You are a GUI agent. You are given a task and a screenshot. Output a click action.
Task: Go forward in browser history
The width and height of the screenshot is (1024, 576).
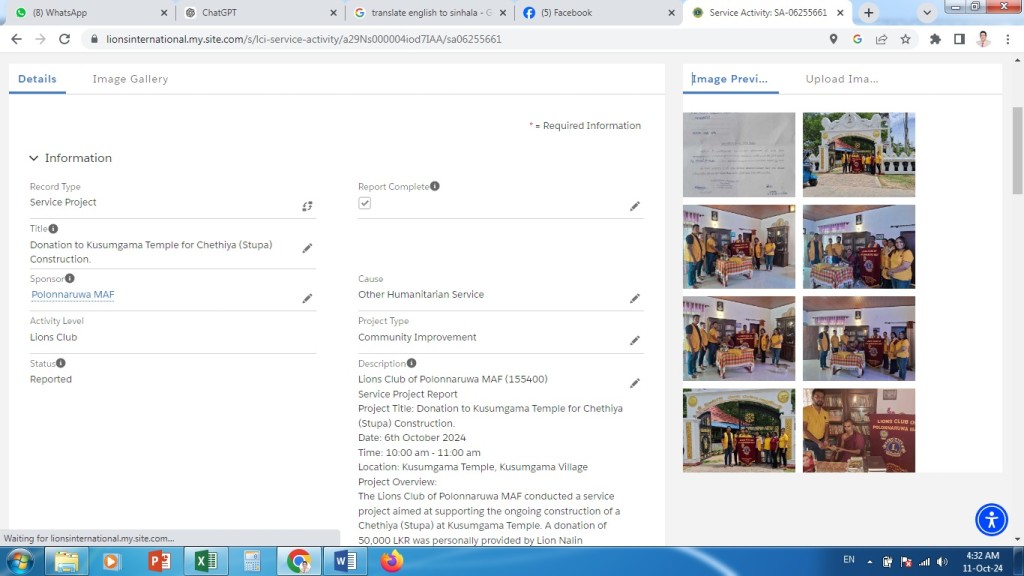pos(40,39)
